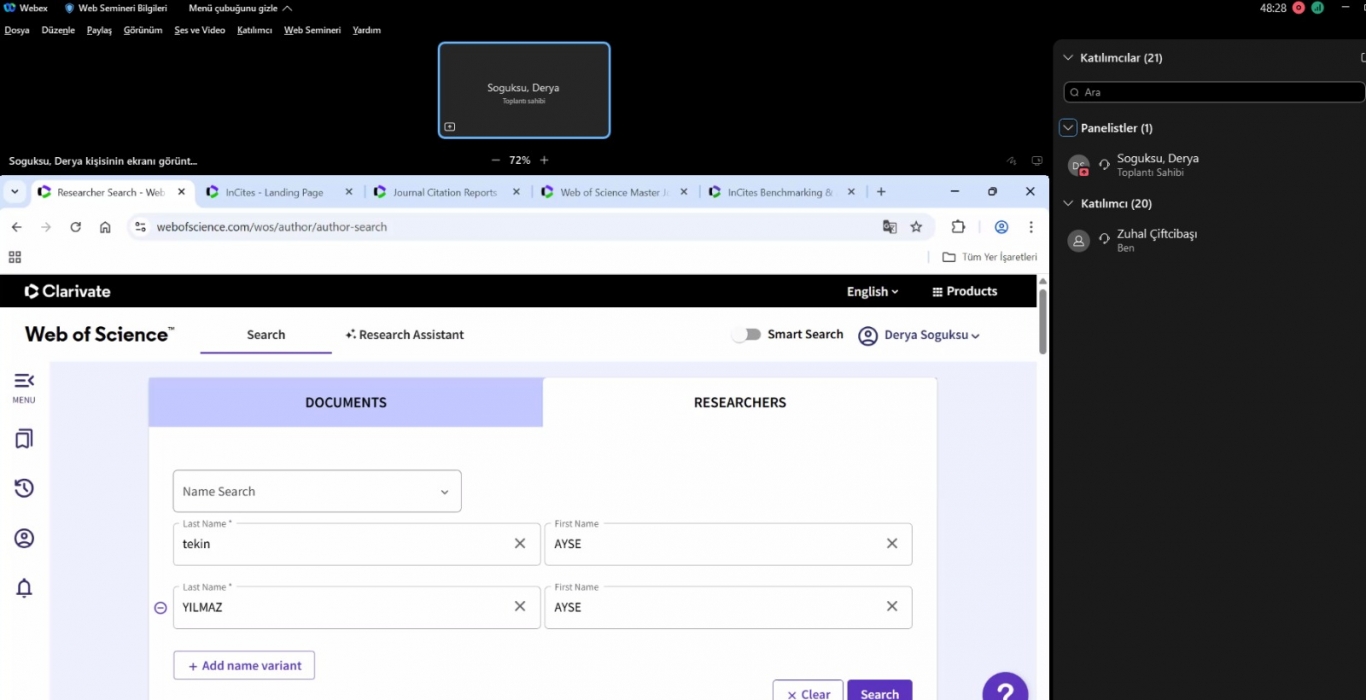The image size is (1366, 700).
Task: Switch to InCites - Landing Page browser tab
Action: pyautogui.click(x=279, y=192)
